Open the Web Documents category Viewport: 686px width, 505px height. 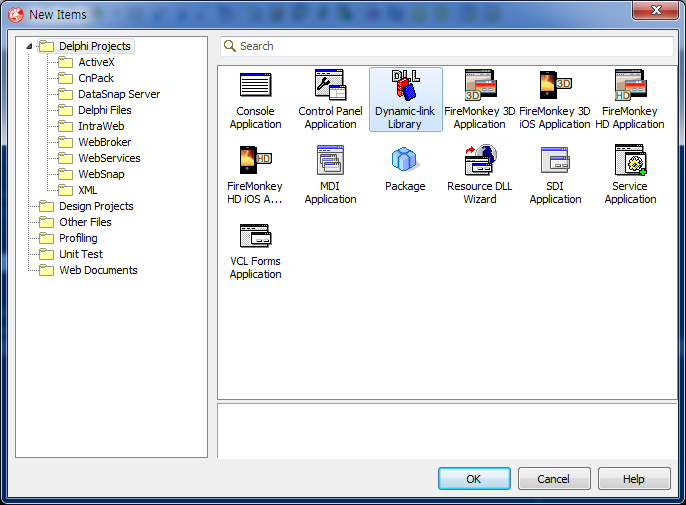point(88,270)
